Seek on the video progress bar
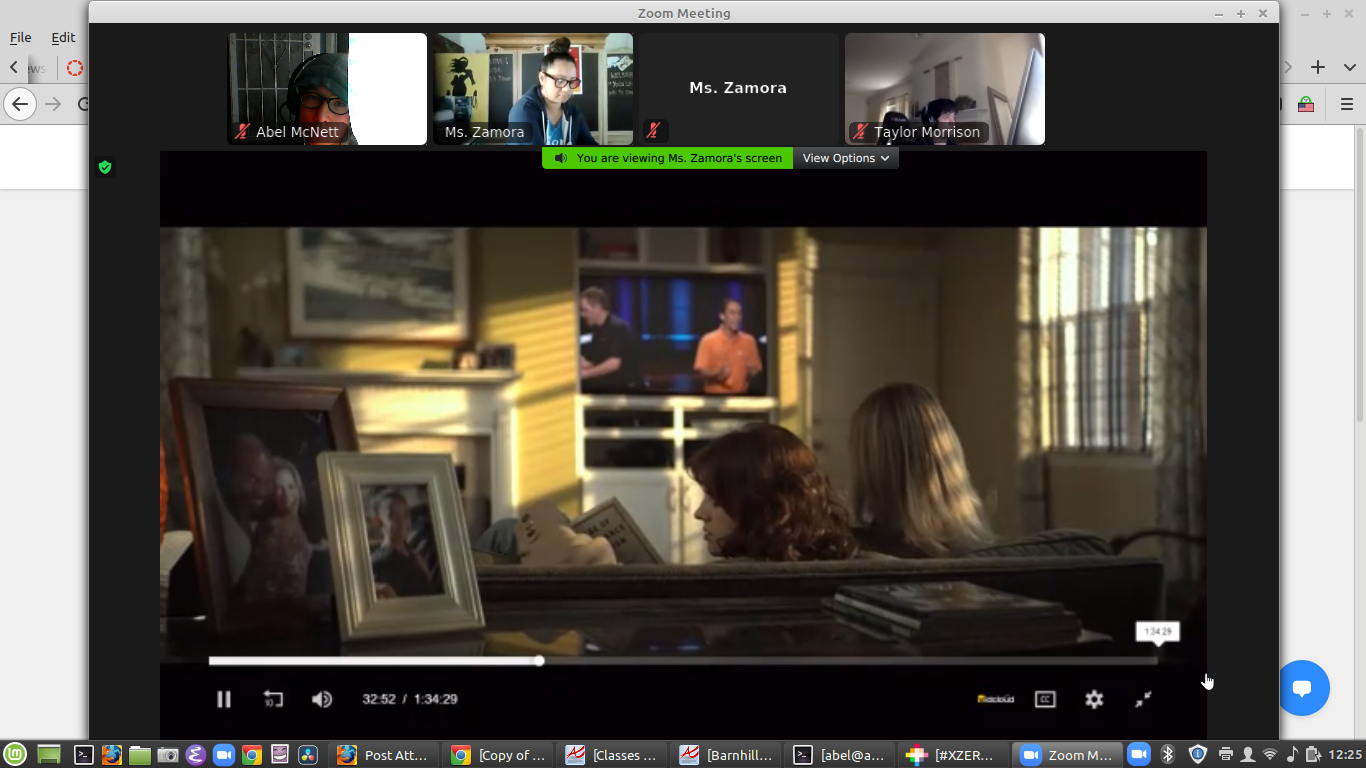 (x=683, y=661)
